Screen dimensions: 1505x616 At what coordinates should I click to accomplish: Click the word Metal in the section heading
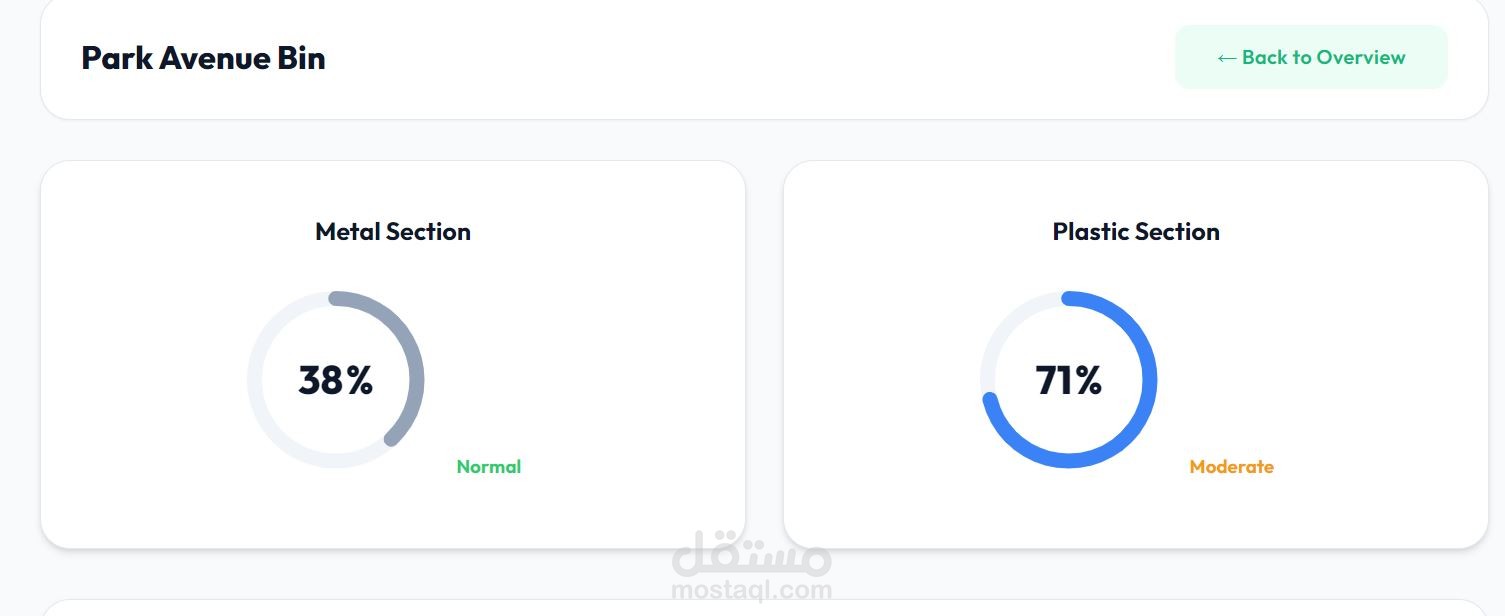pos(347,232)
